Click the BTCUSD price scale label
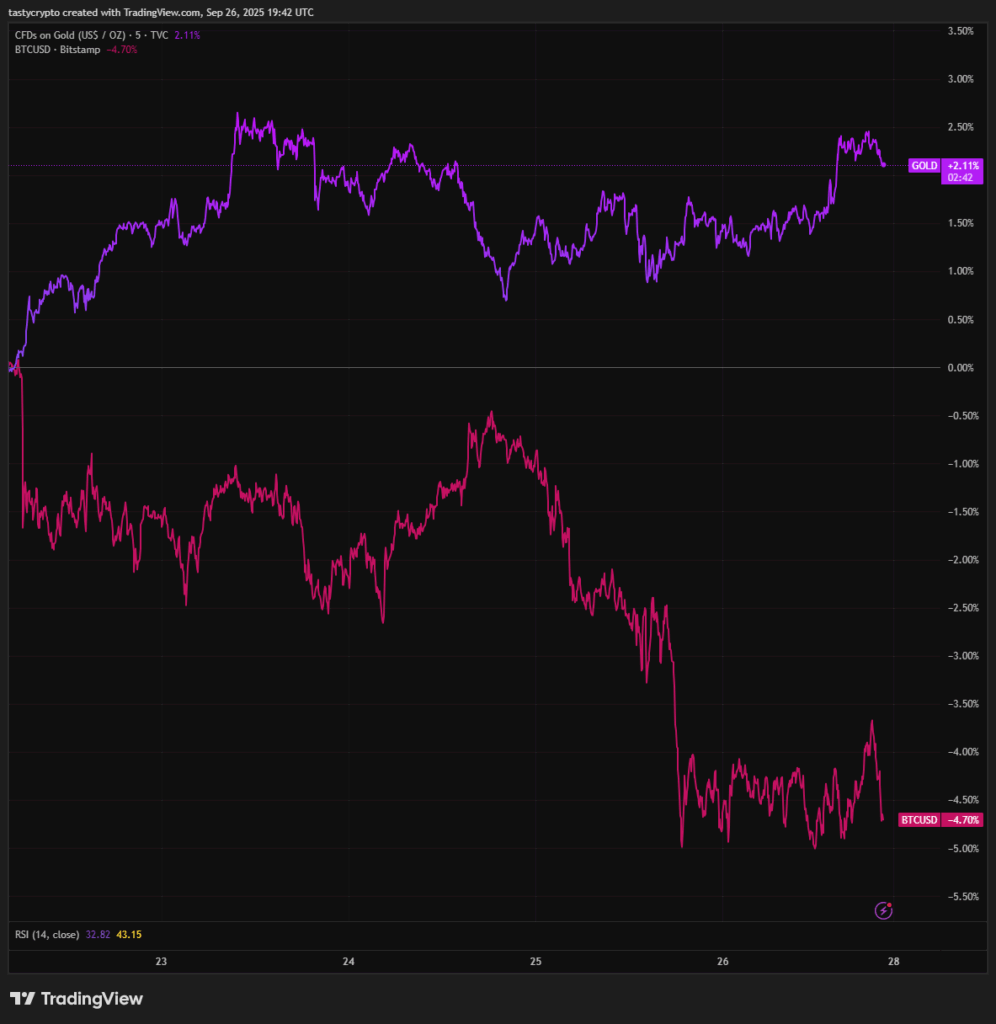Screen dimensions: 996x1024 coord(919,820)
